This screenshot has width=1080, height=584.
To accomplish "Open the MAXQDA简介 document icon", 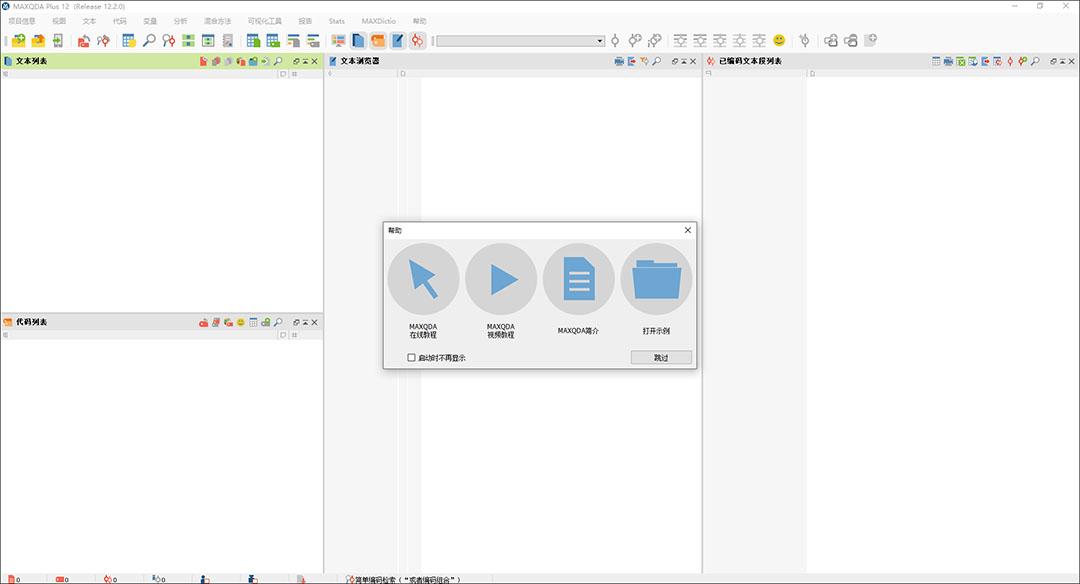I will click(579, 279).
